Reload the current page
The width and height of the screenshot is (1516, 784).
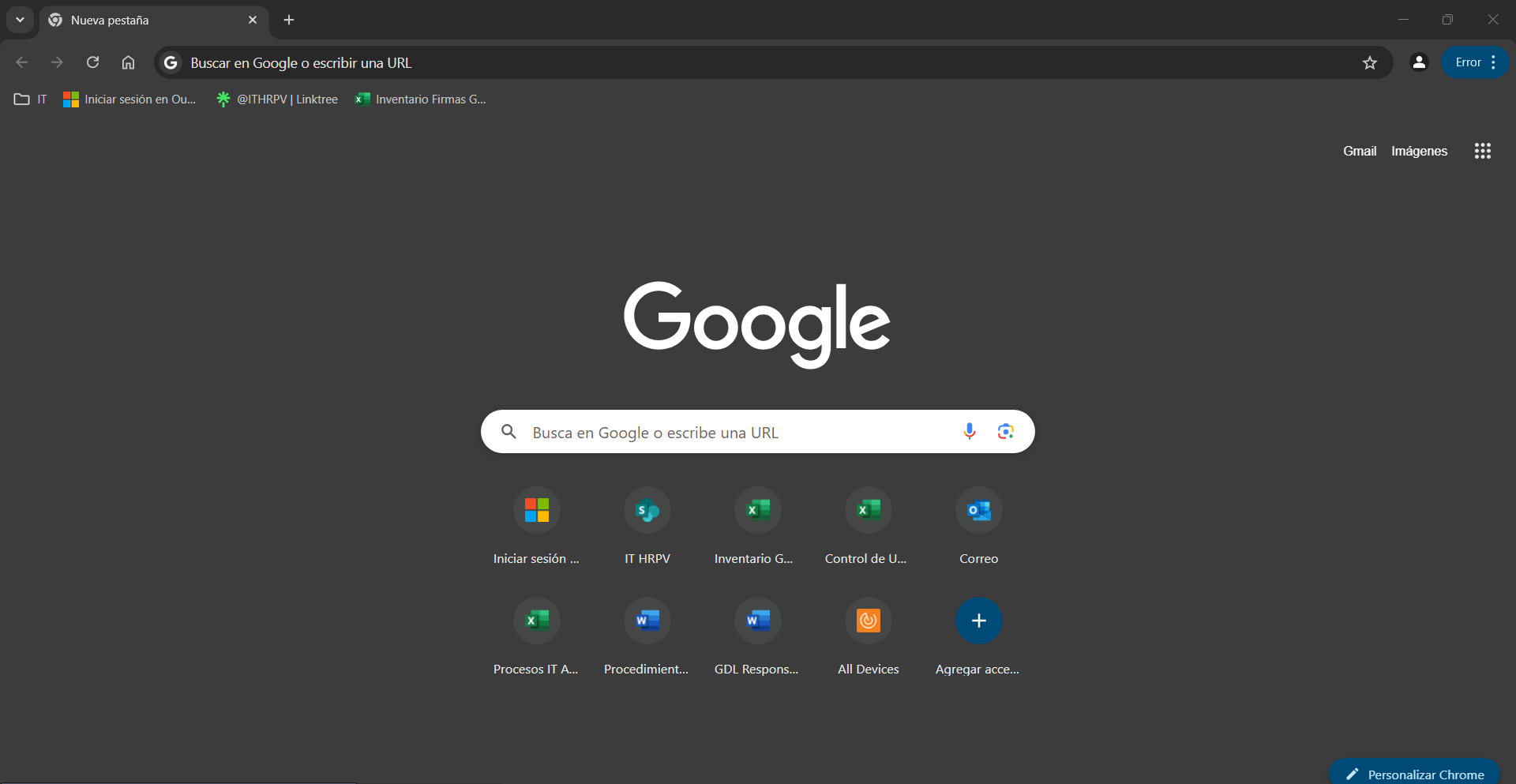(92, 62)
